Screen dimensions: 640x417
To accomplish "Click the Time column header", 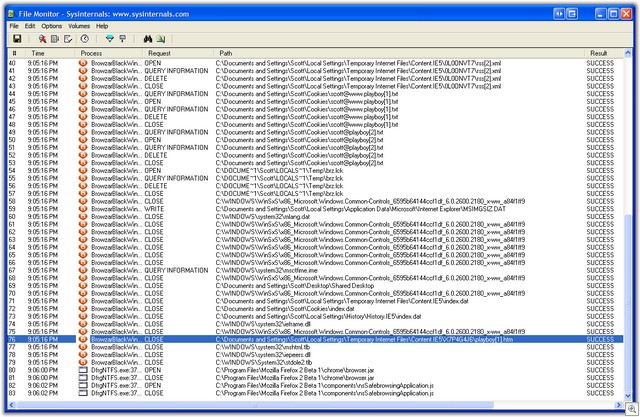I will pos(51,53).
